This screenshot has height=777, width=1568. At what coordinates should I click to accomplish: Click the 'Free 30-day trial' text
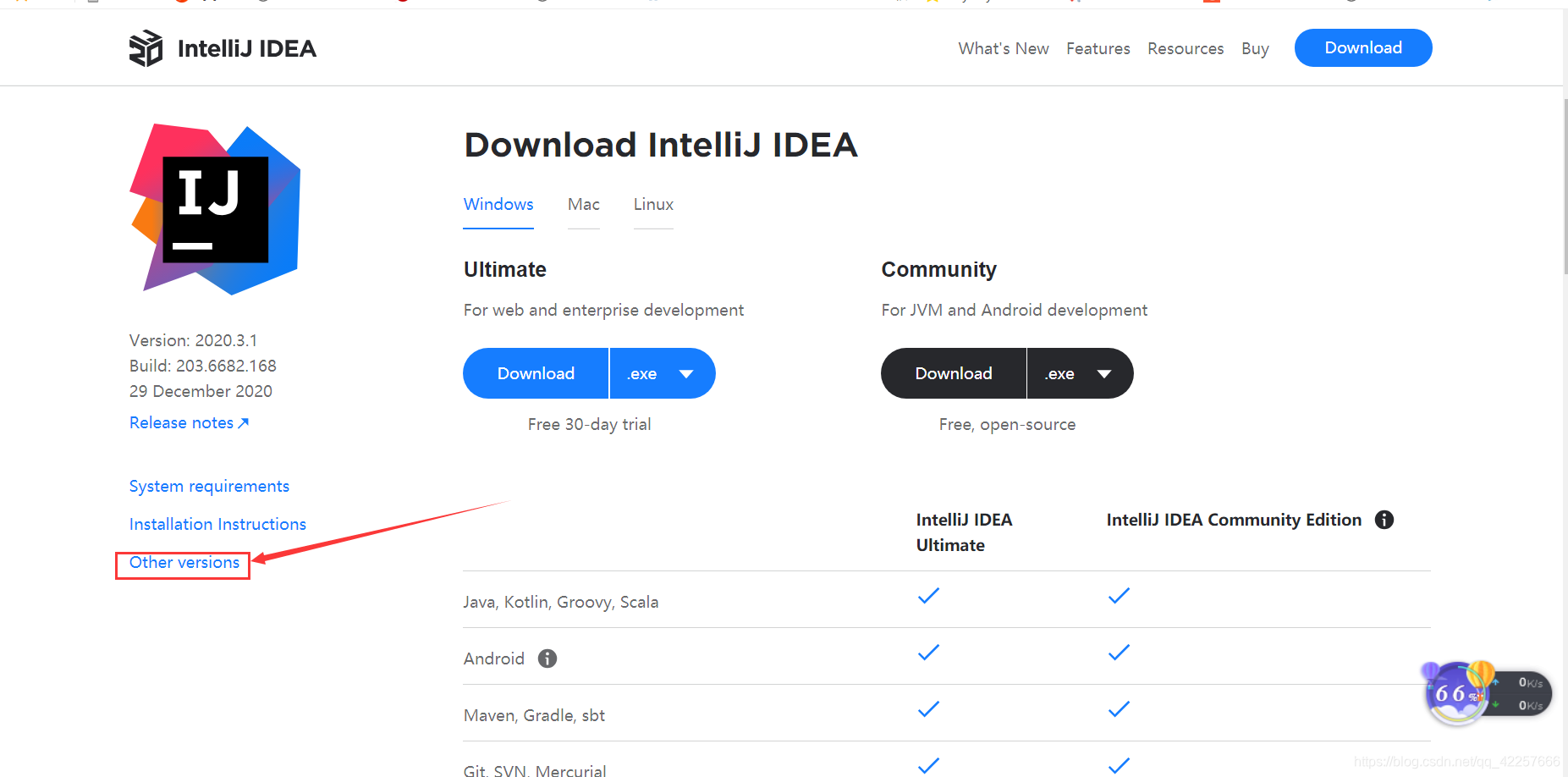point(589,424)
